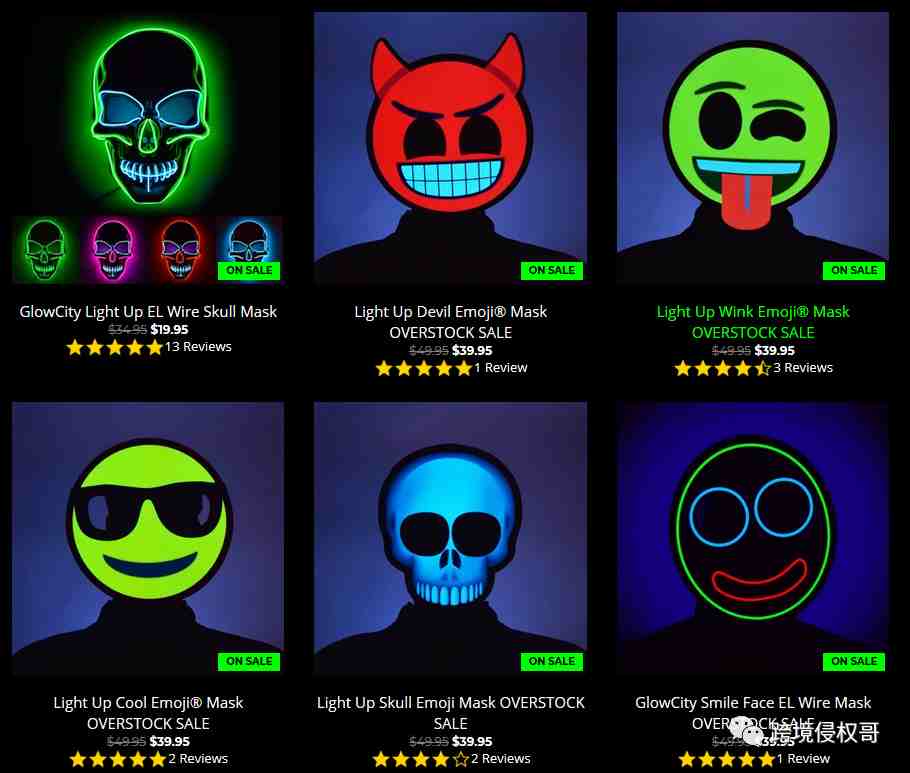
Task: Click ON SALE badge on Devil Emoji mask
Action: pyautogui.click(x=551, y=270)
